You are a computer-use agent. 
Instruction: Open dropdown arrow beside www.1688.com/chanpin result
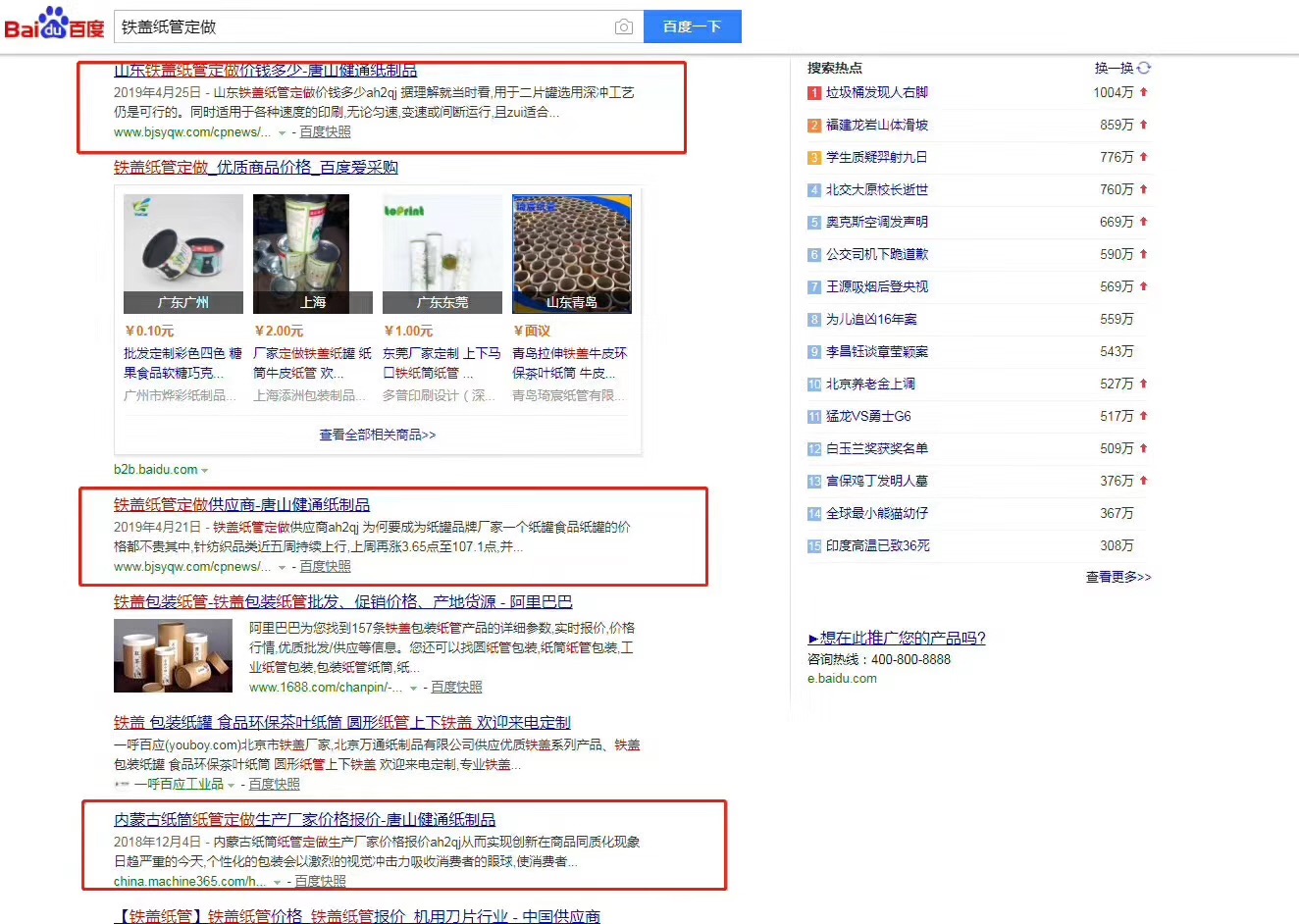point(413,689)
